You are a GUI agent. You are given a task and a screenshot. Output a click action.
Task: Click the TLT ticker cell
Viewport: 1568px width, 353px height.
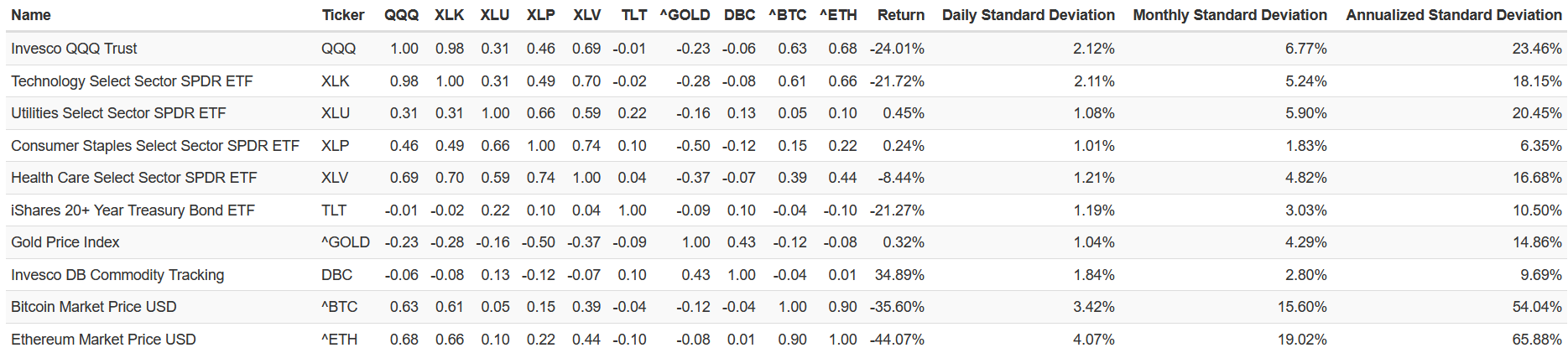pyautogui.click(x=334, y=210)
